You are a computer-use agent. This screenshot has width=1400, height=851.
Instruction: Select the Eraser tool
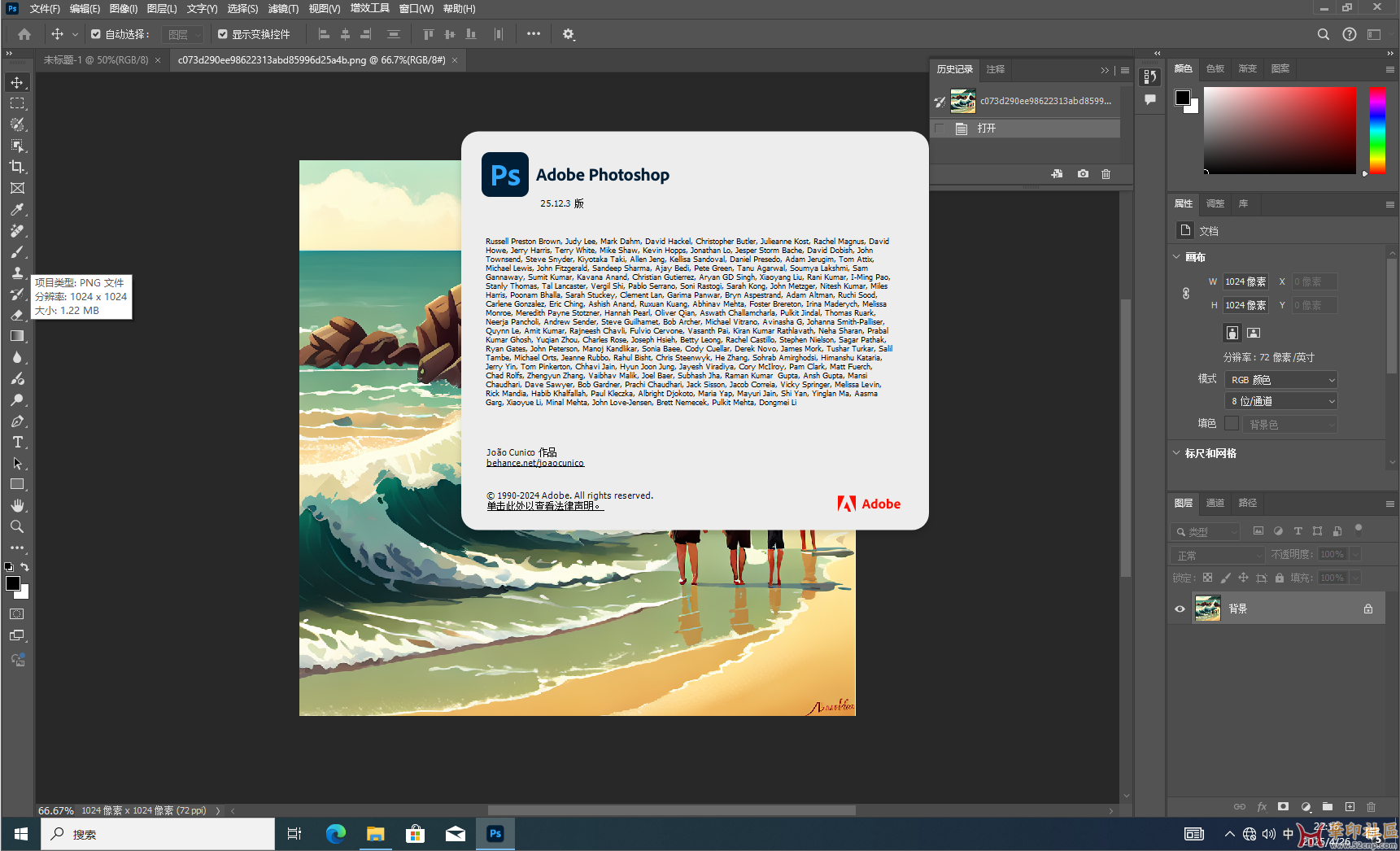(17, 315)
